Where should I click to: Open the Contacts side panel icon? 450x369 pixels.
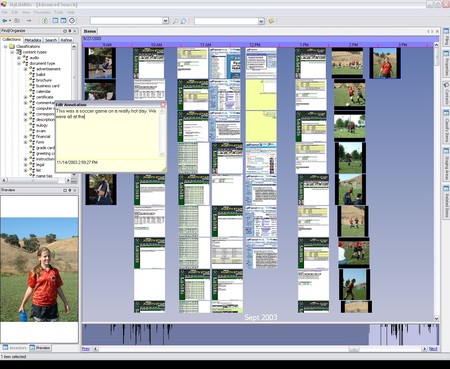pos(446,93)
